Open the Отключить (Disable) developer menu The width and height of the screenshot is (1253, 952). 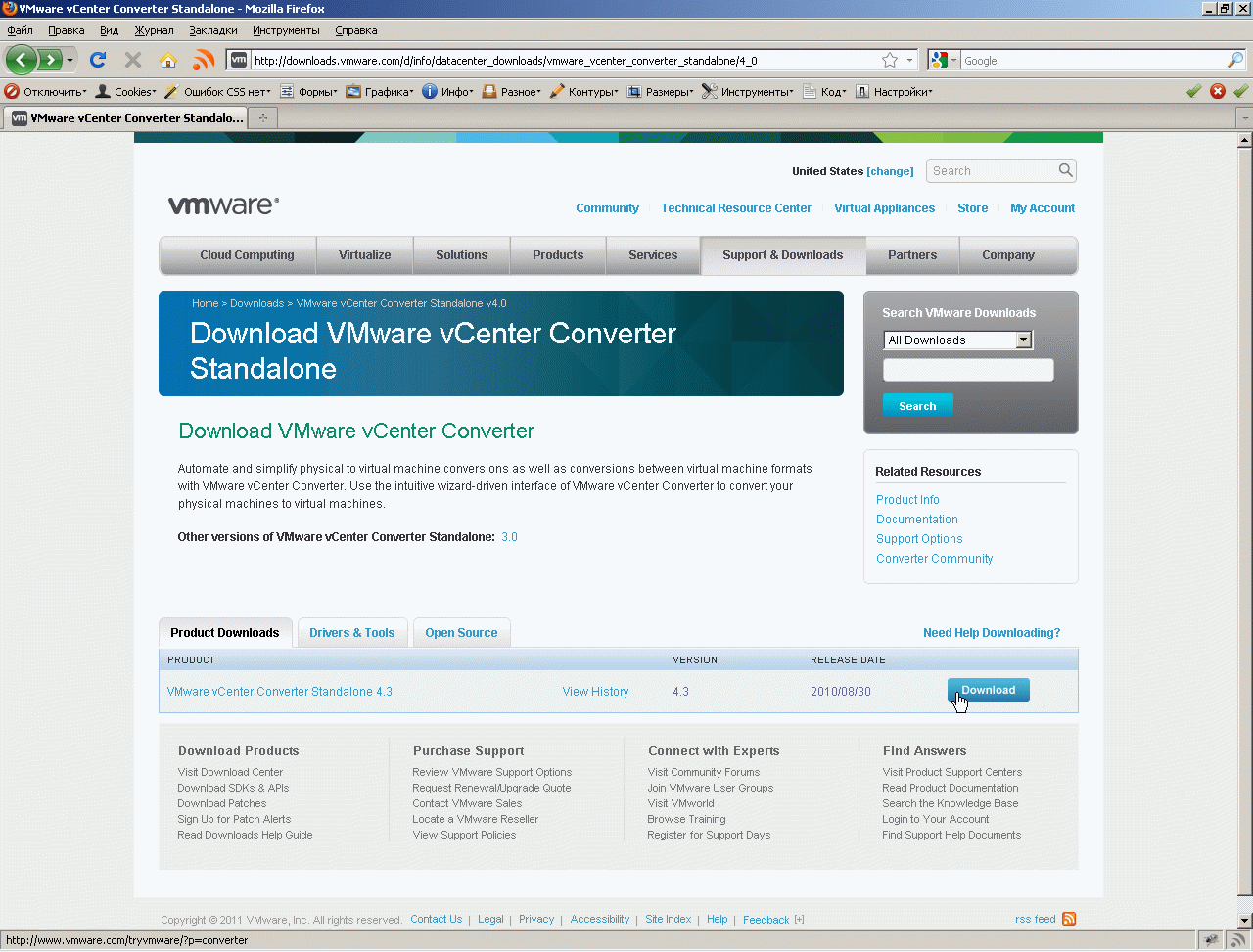pyautogui.click(x=46, y=92)
